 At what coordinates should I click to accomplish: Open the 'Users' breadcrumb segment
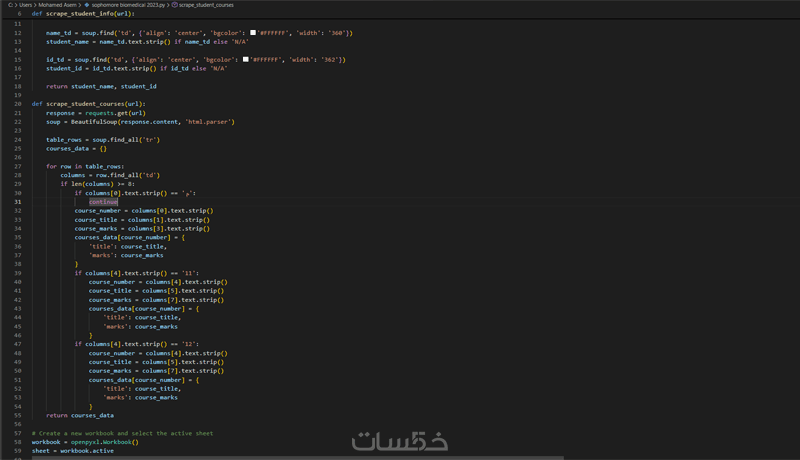point(26,5)
